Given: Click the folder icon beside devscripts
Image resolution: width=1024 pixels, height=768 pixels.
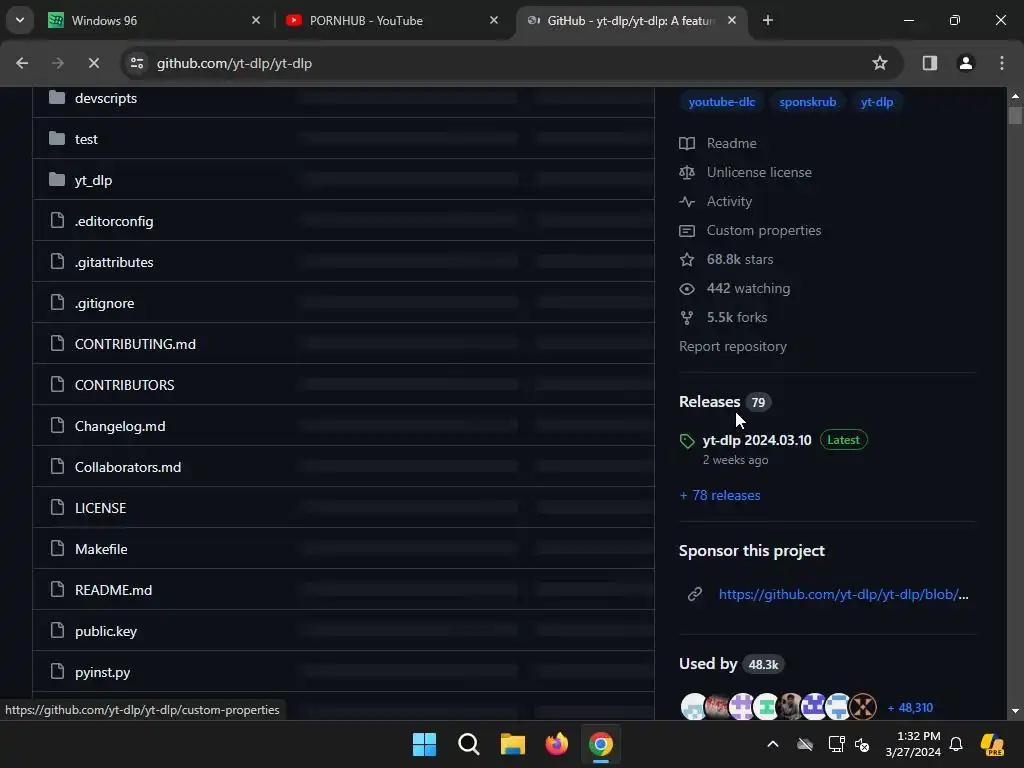Looking at the screenshot, I should tap(57, 97).
